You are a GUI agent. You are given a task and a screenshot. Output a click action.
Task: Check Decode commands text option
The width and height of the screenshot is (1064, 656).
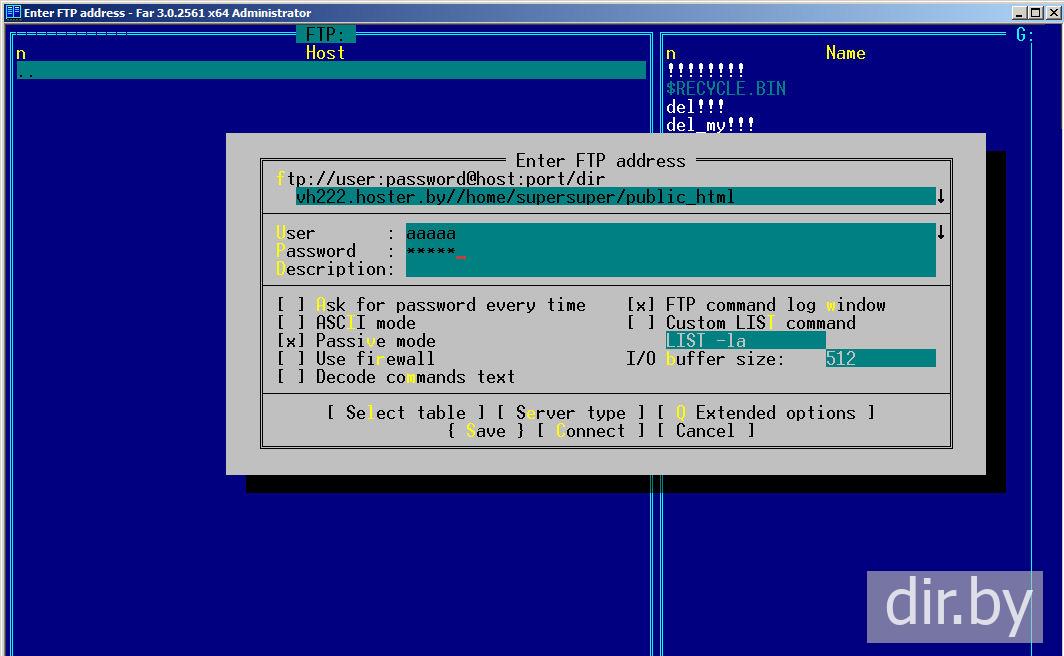click(291, 377)
